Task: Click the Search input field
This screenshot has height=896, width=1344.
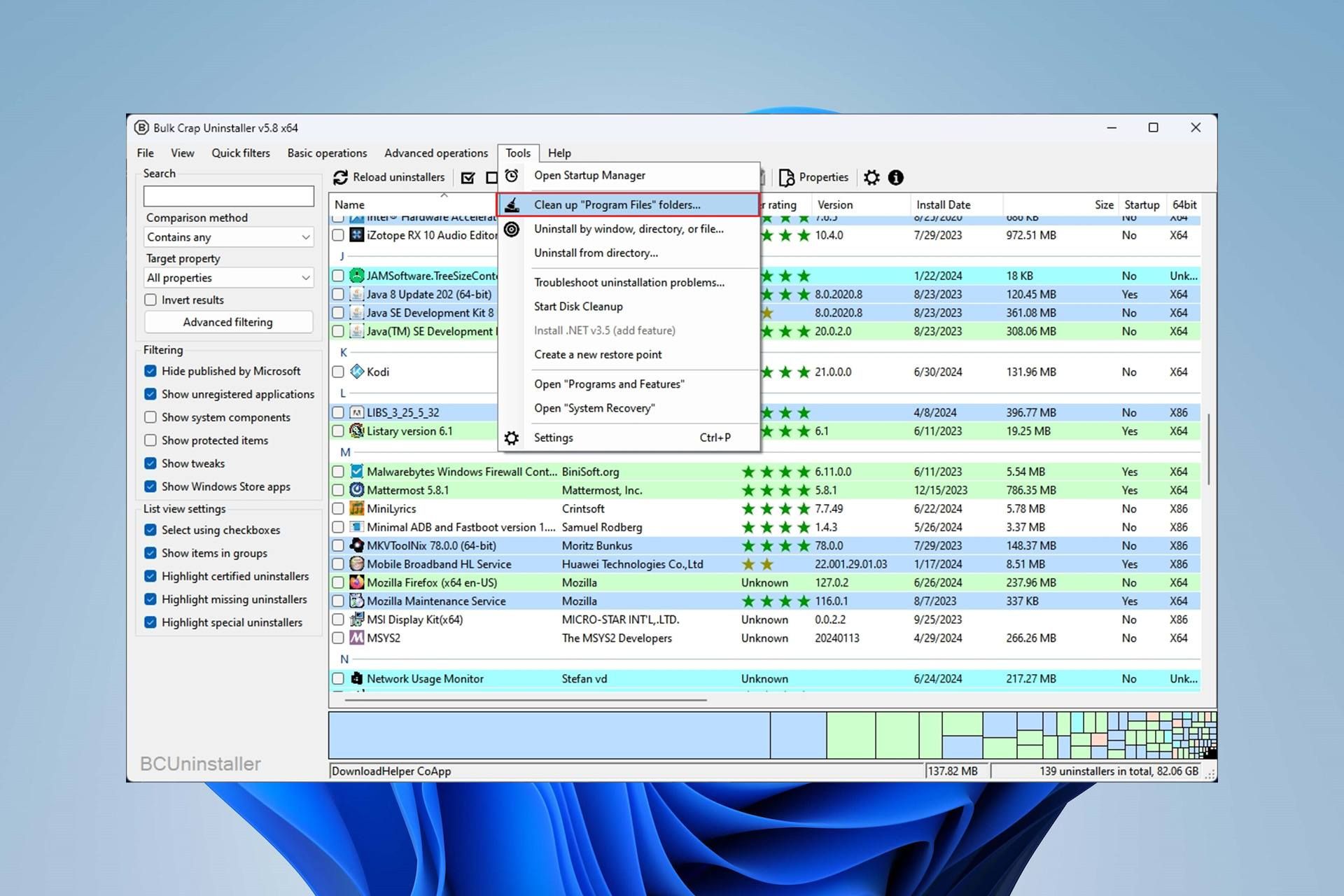Action: point(227,196)
